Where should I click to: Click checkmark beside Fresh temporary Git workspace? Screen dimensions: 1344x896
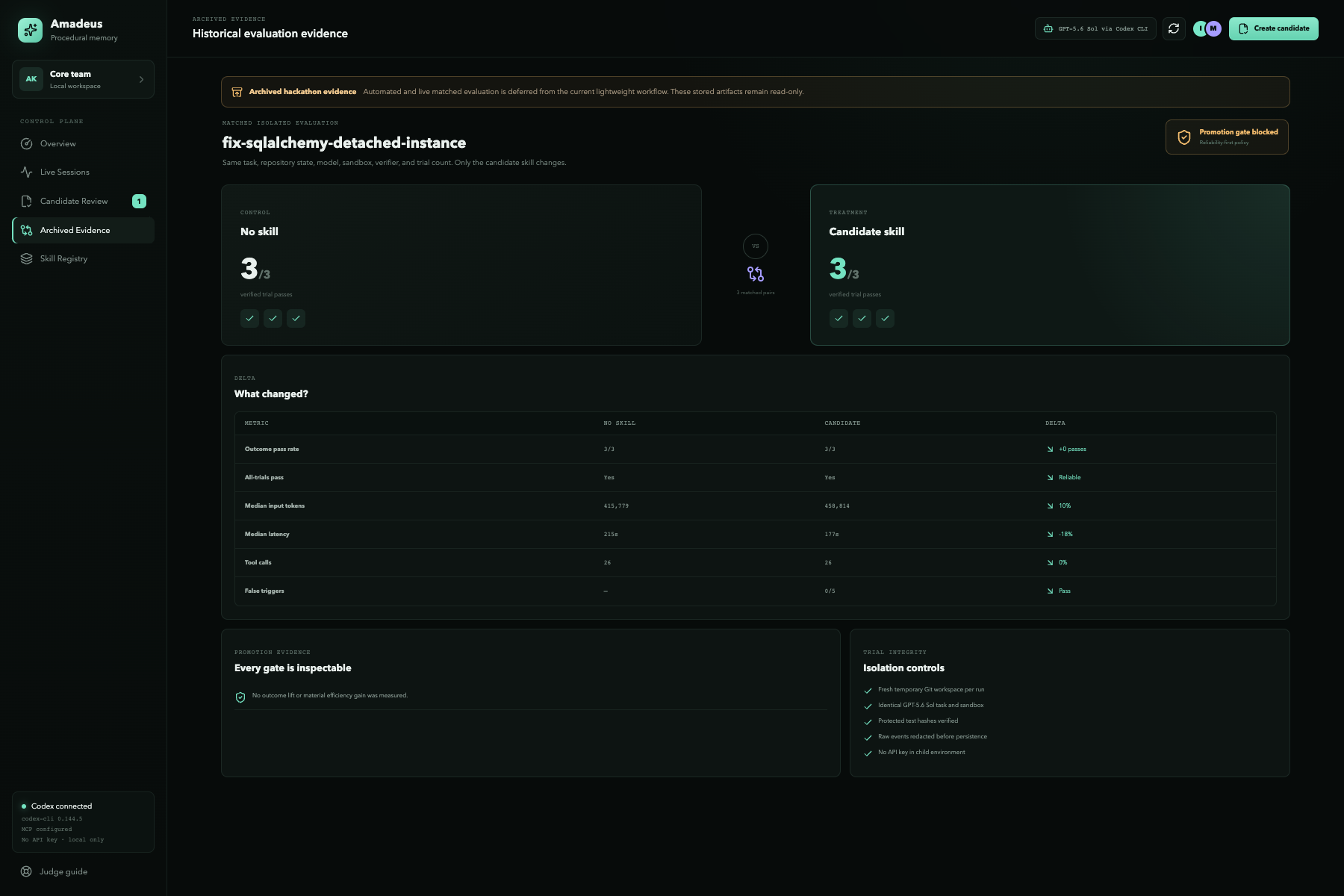pyautogui.click(x=868, y=691)
